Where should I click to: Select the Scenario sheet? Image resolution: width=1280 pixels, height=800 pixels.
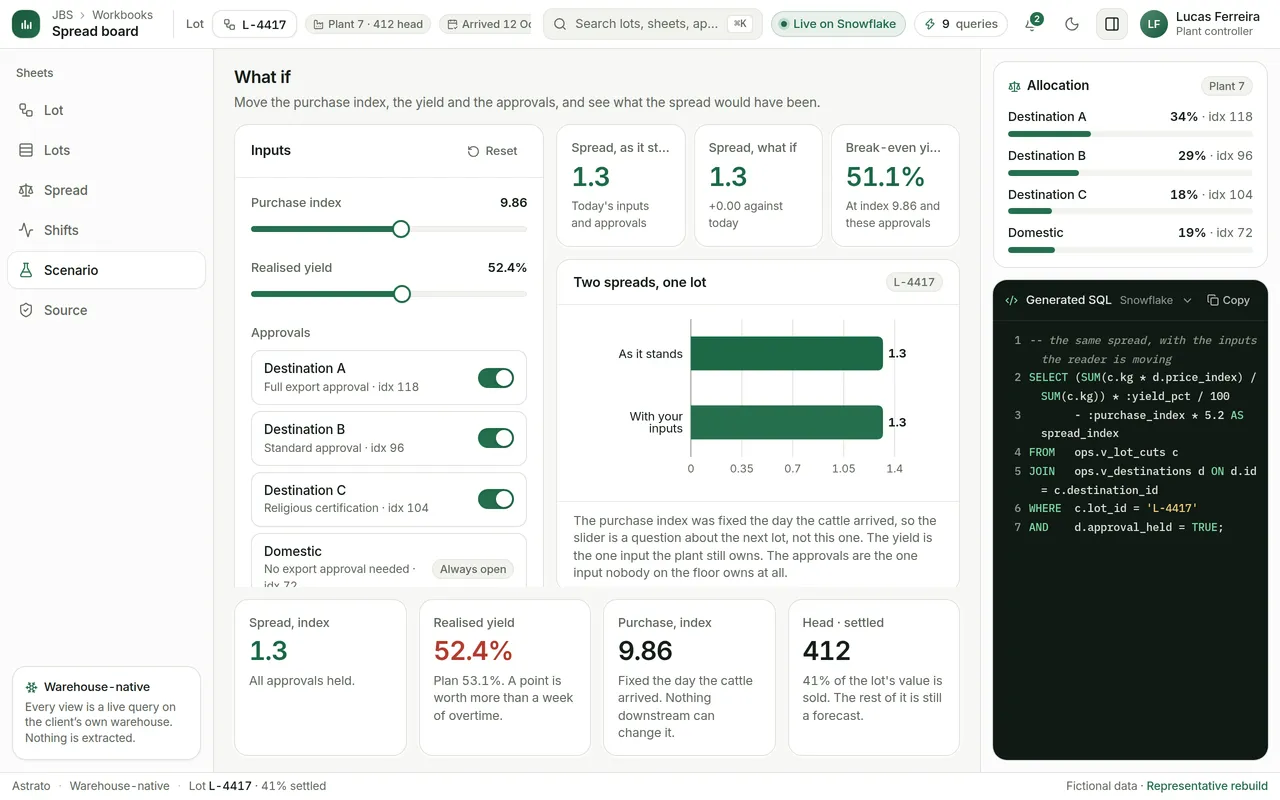[106, 270]
